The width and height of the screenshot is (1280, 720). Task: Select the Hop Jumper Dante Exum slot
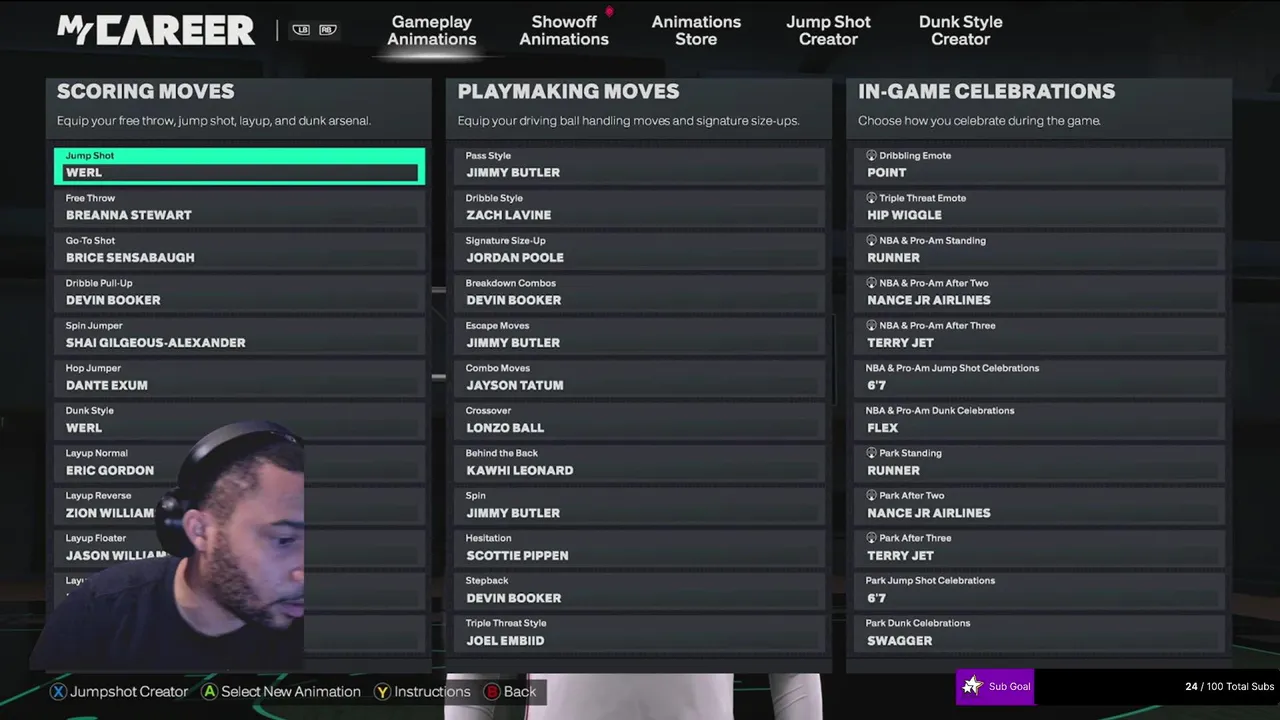(240, 378)
